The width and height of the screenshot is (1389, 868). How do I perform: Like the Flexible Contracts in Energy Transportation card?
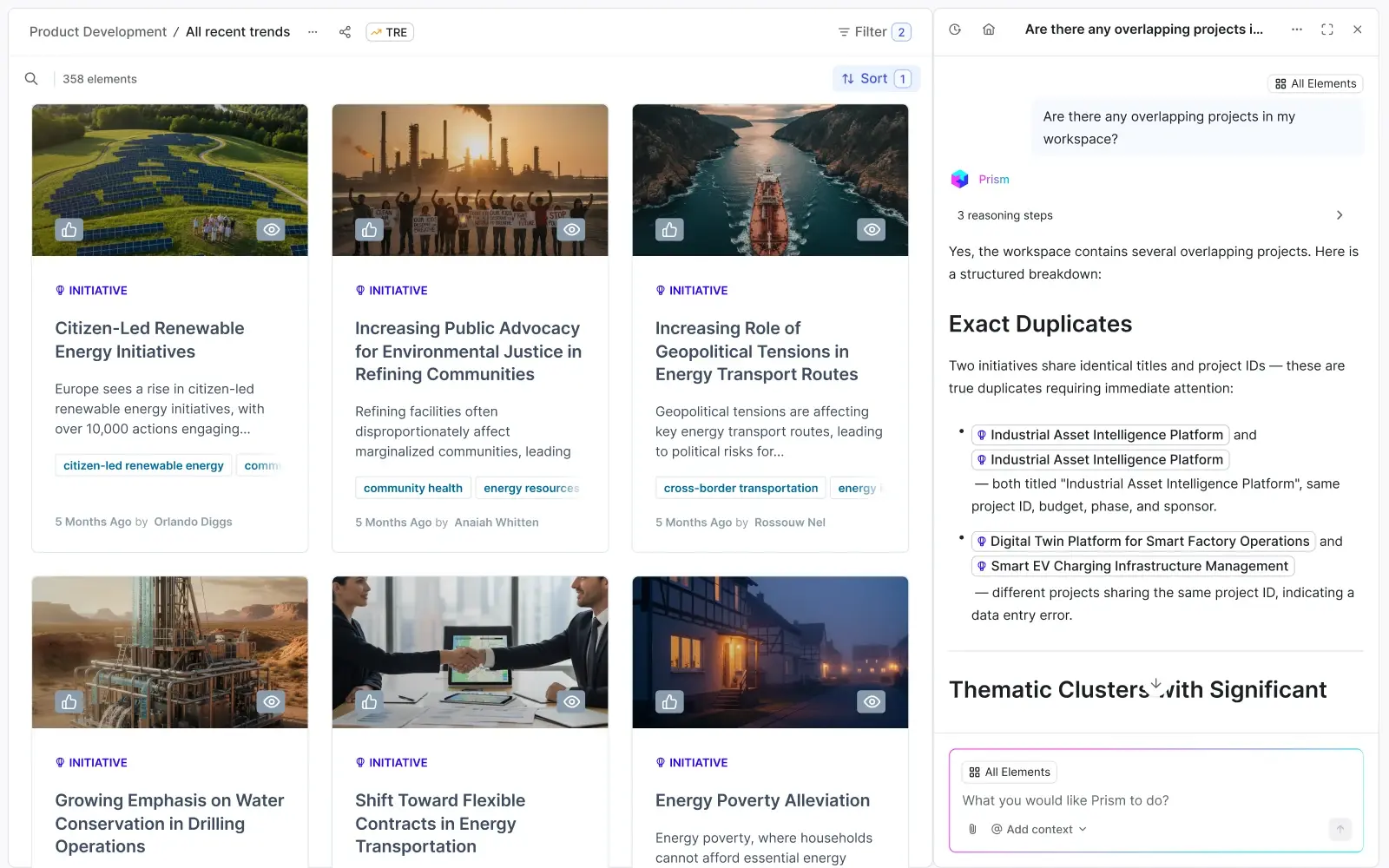pyautogui.click(x=370, y=701)
